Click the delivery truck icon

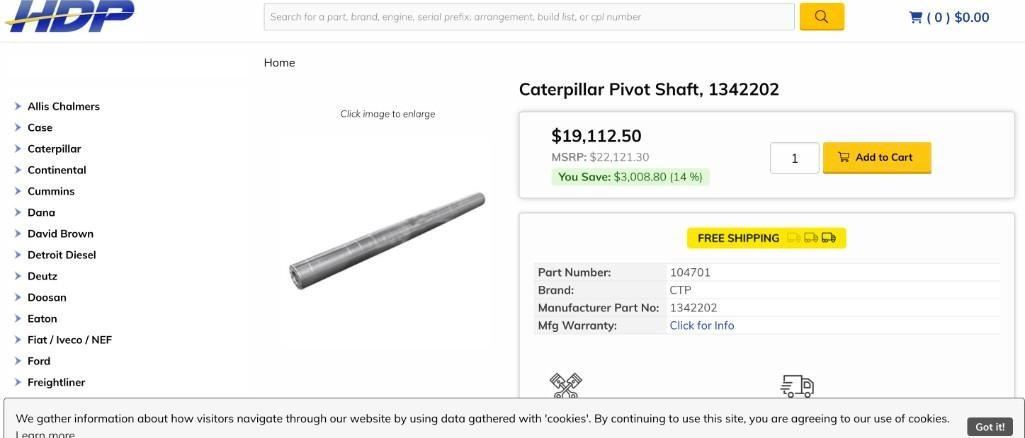point(796,386)
